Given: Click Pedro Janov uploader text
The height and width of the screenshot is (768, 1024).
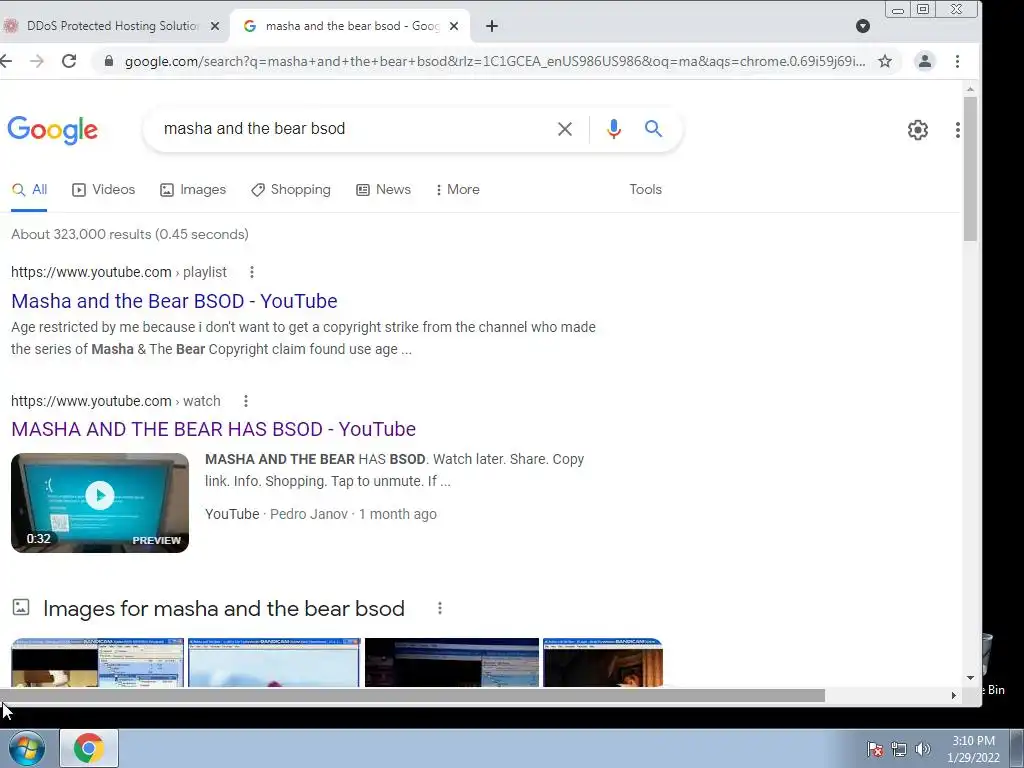Looking at the screenshot, I should click(x=309, y=515).
